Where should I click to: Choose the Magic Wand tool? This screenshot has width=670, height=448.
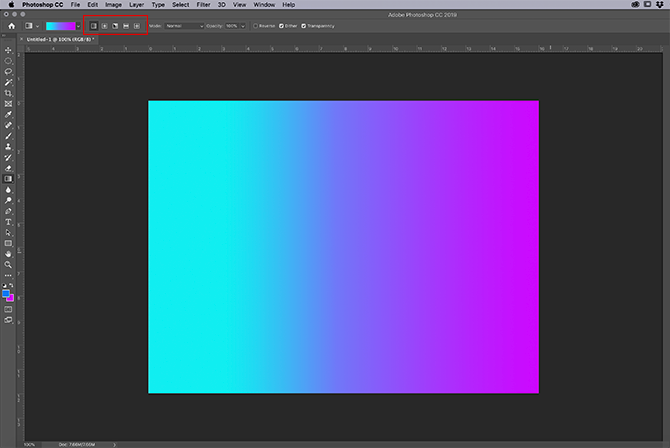point(9,82)
